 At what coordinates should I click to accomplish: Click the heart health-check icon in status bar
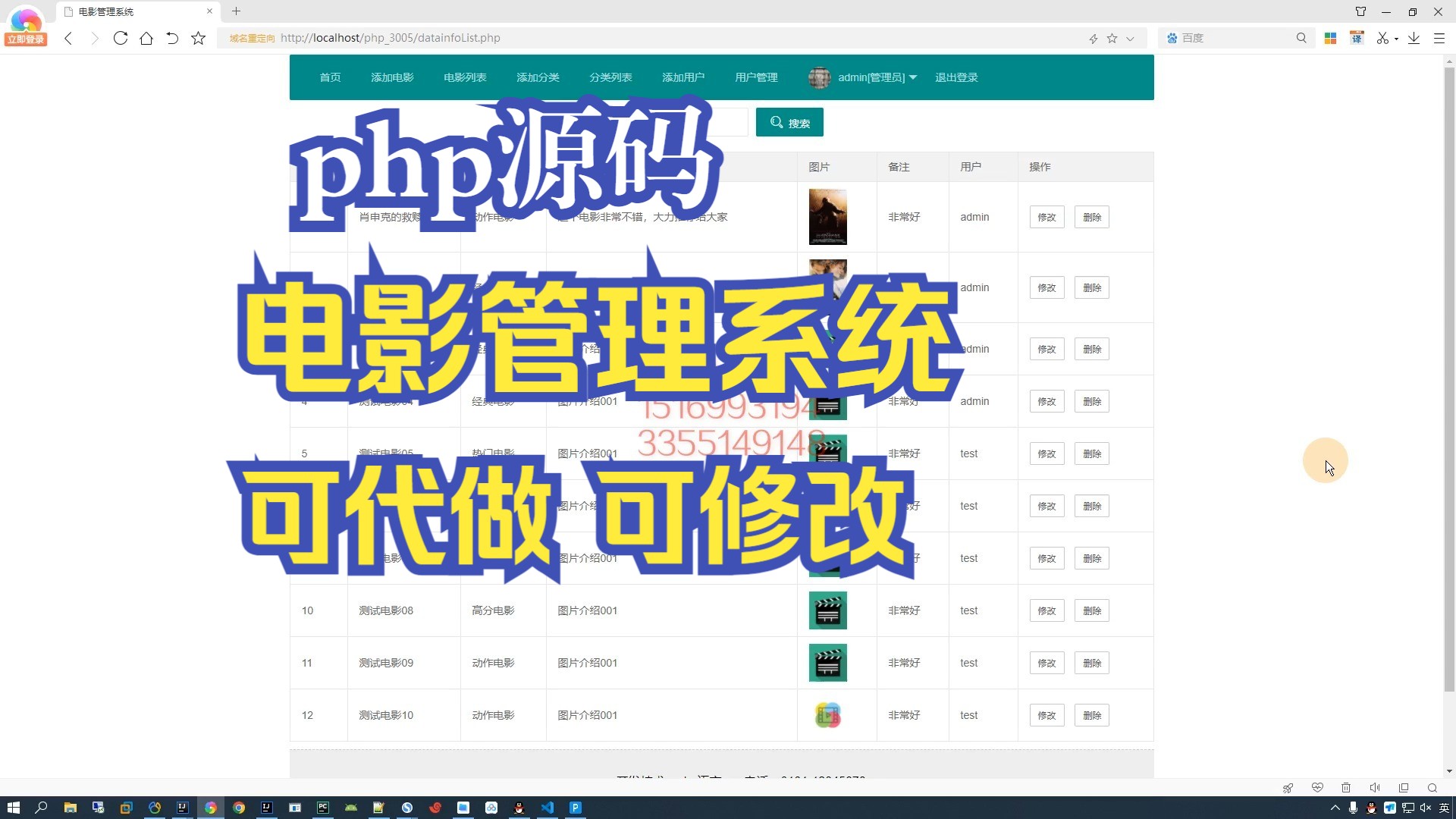[1317, 788]
